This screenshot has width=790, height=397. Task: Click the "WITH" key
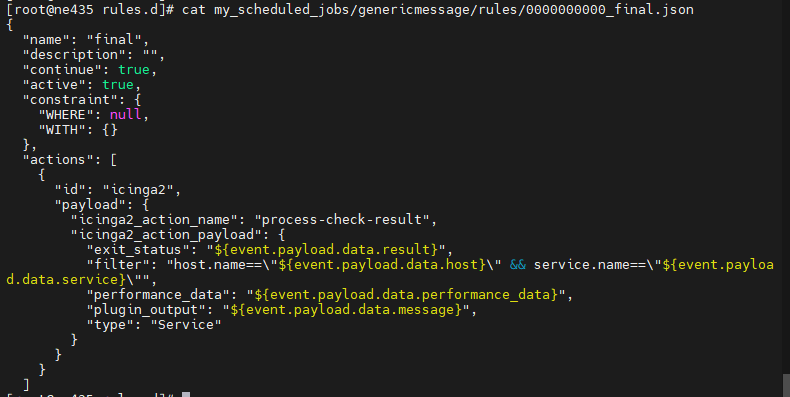point(62,129)
